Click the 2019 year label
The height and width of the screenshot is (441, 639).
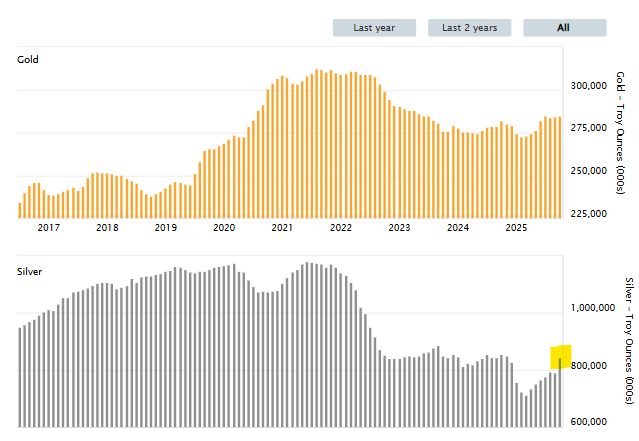[165, 228]
